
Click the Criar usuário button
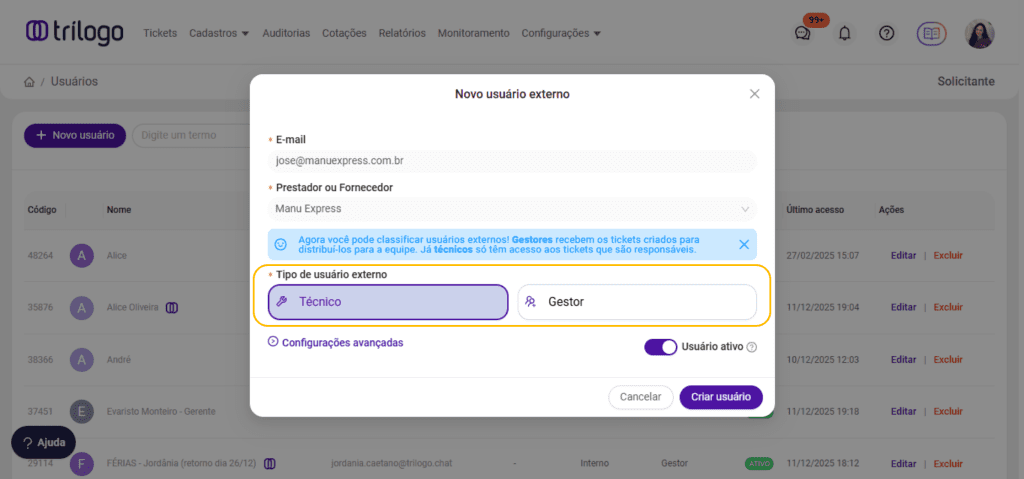[x=720, y=397]
